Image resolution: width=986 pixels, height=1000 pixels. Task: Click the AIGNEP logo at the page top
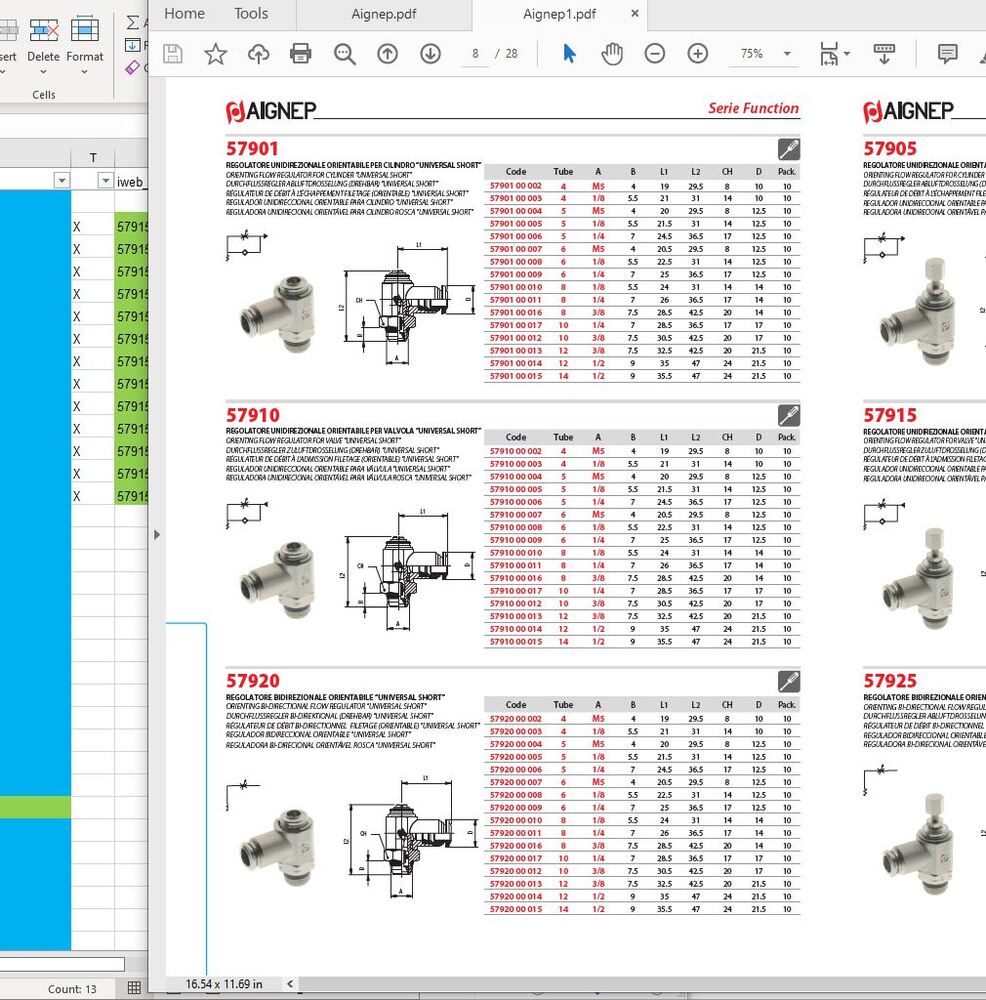tap(271, 111)
